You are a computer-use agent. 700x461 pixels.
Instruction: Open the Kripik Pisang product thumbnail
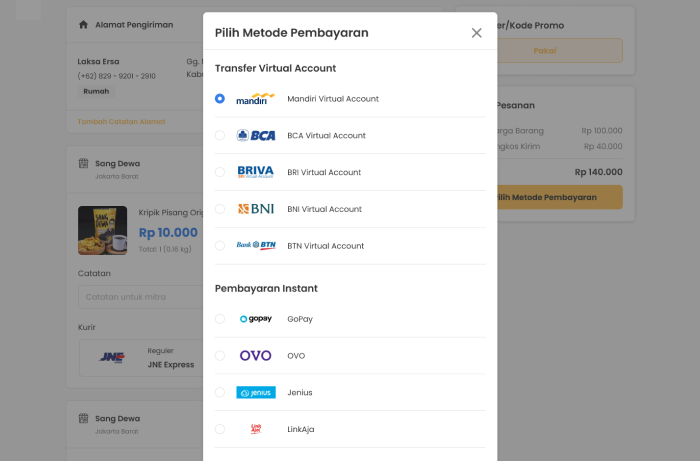103,230
